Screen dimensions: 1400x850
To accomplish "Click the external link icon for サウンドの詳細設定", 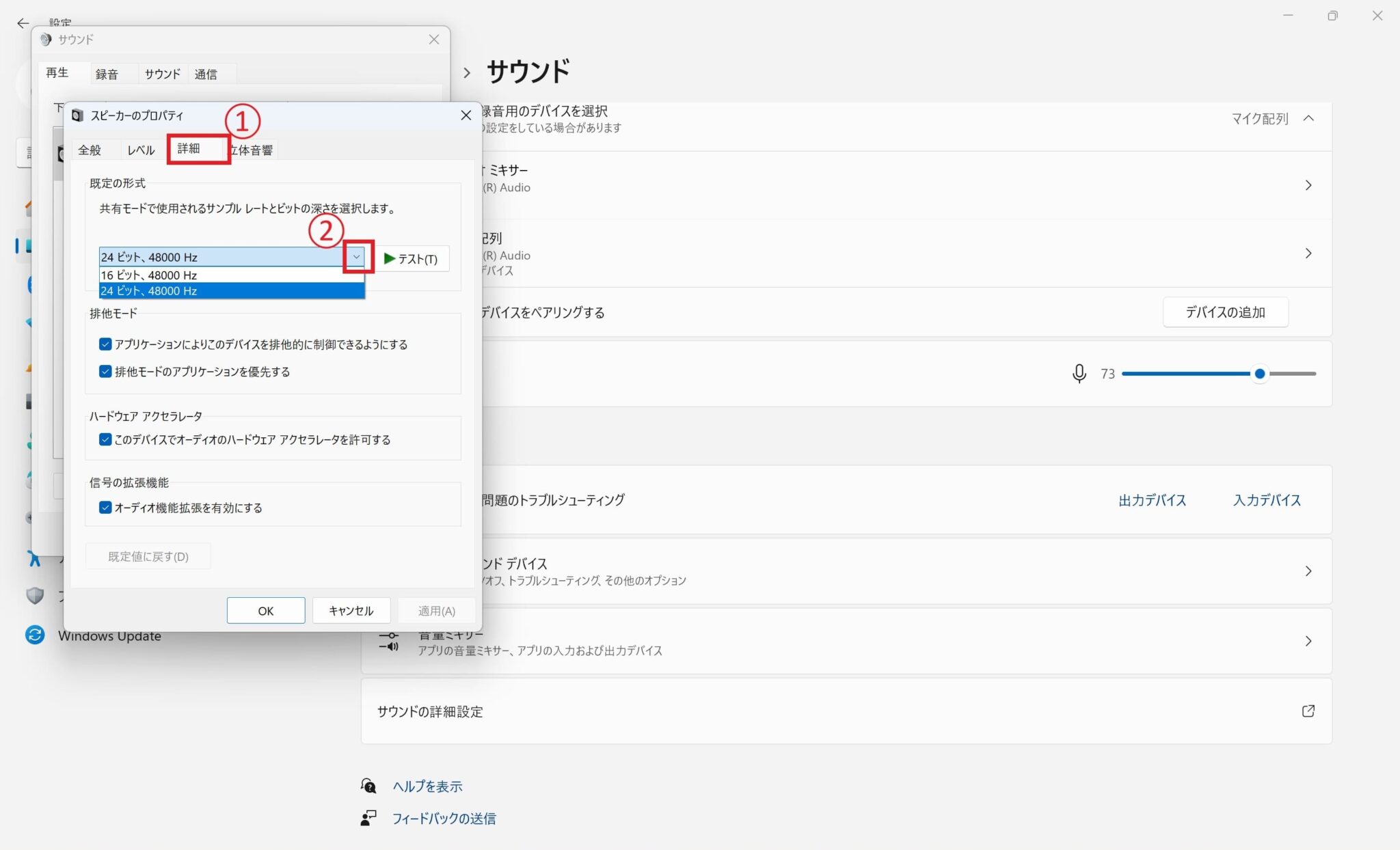I will pyautogui.click(x=1308, y=711).
